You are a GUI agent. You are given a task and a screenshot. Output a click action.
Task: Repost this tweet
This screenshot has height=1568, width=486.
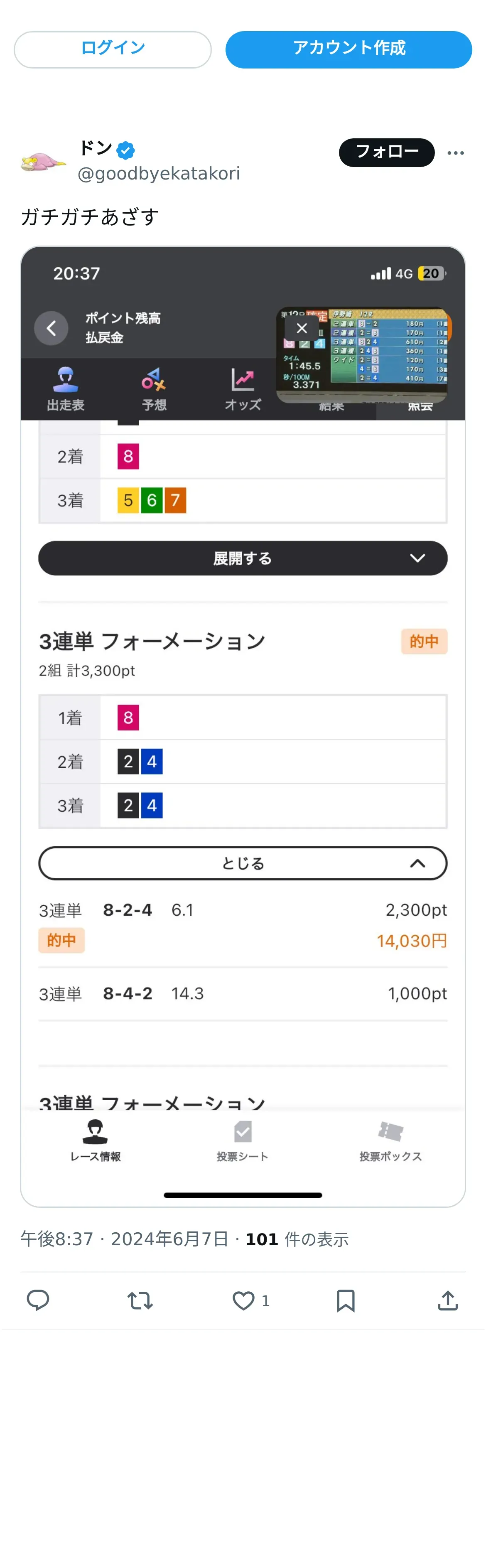coord(140,1300)
